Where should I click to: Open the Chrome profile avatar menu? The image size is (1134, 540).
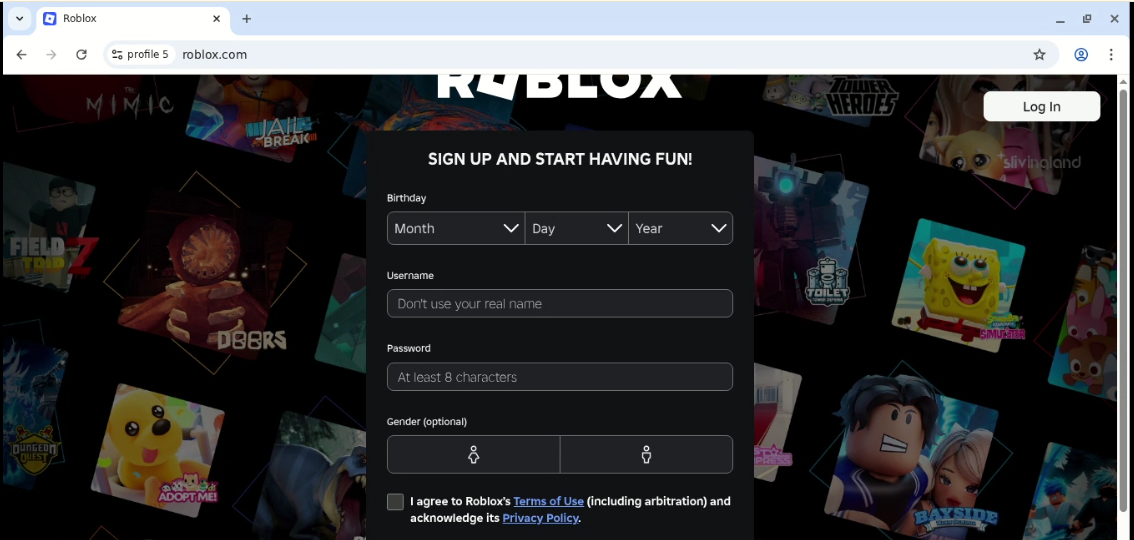point(1081,54)
